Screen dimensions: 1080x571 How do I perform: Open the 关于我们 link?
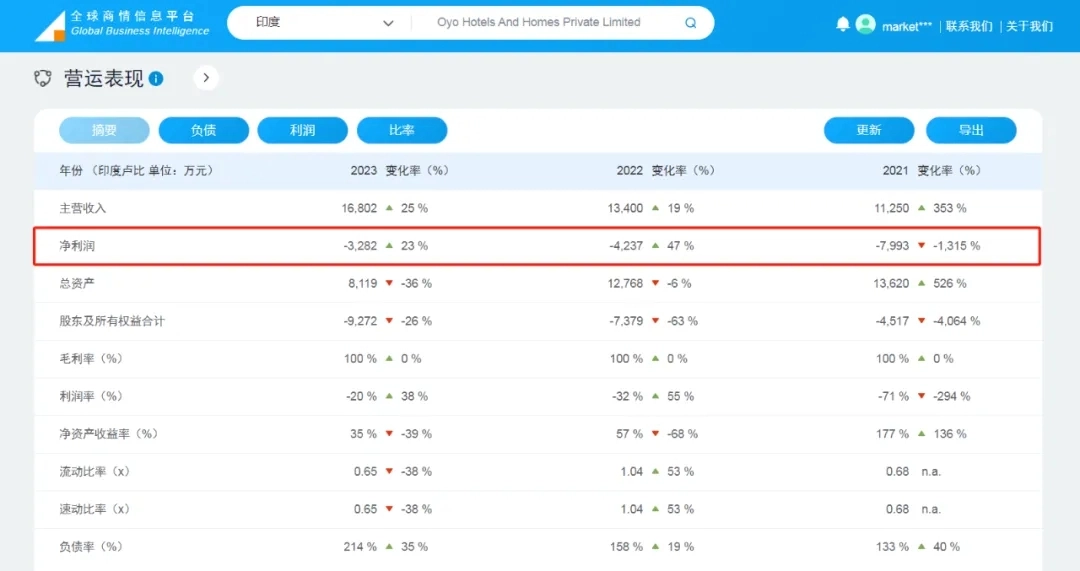point(1029,26)
